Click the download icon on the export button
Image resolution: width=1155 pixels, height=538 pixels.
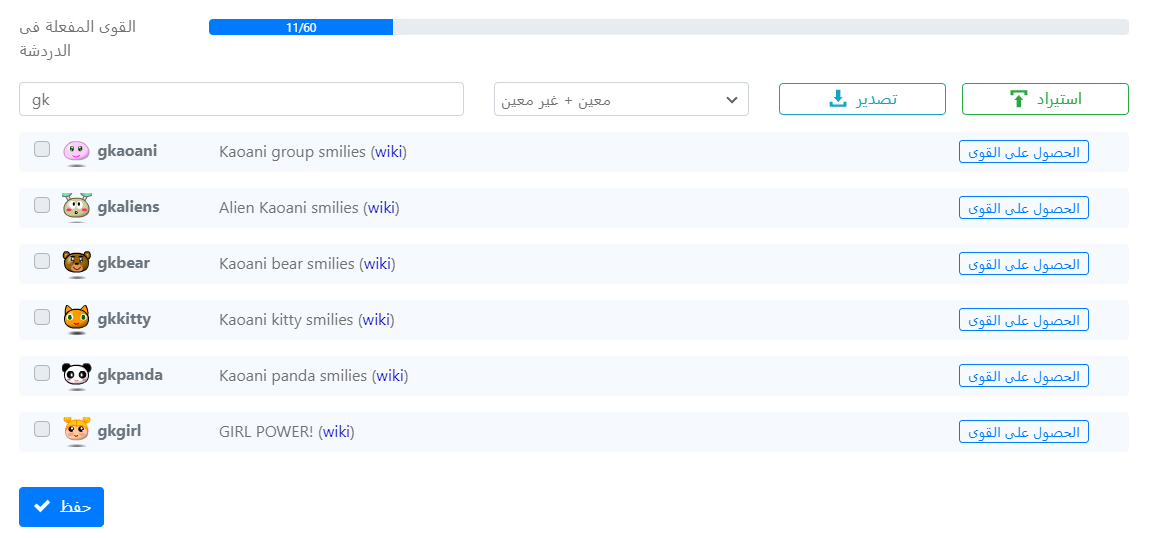pyautogui.click(x=838, y=99)
